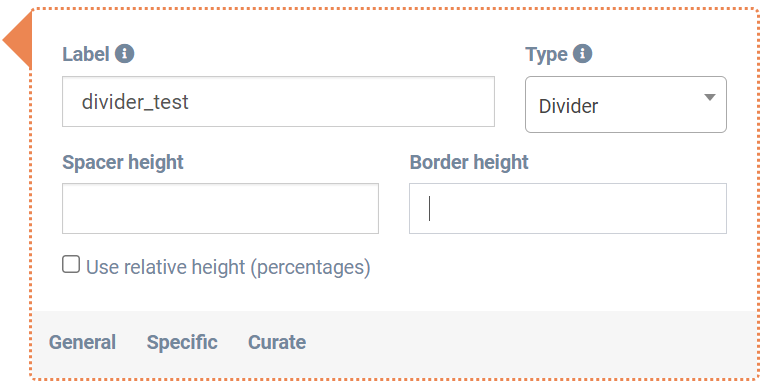The width and height of the screenshot is (775, 391).
Task: Click the 'Spacer height' heading
Action: pyautogui.click(x=123, y=162)
